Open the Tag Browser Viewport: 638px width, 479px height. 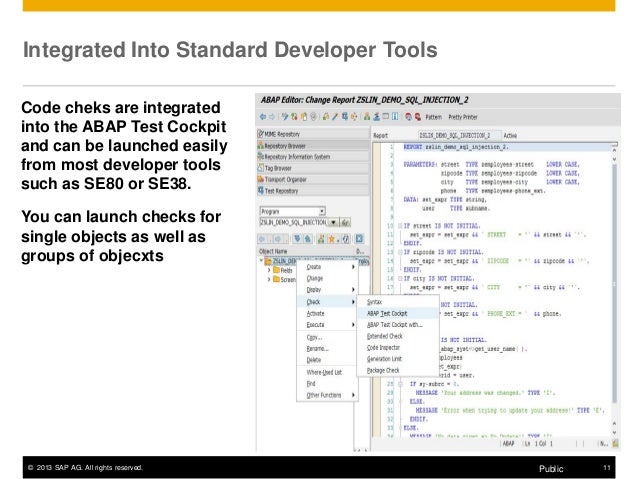pos(313,168)
